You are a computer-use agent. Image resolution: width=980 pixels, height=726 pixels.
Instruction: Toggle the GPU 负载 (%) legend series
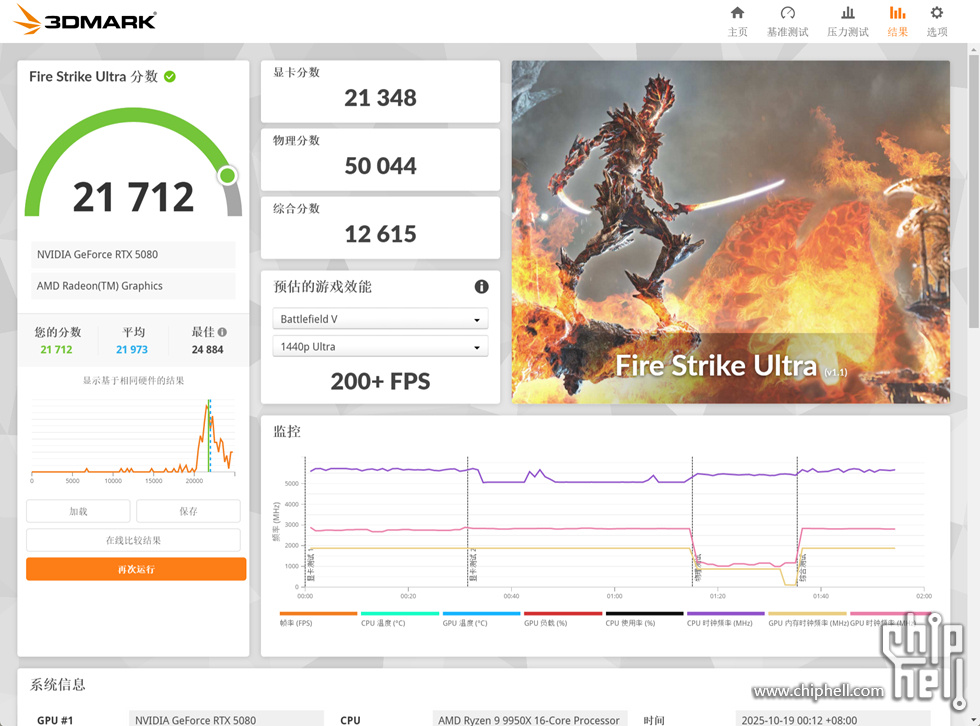(562, 614)
